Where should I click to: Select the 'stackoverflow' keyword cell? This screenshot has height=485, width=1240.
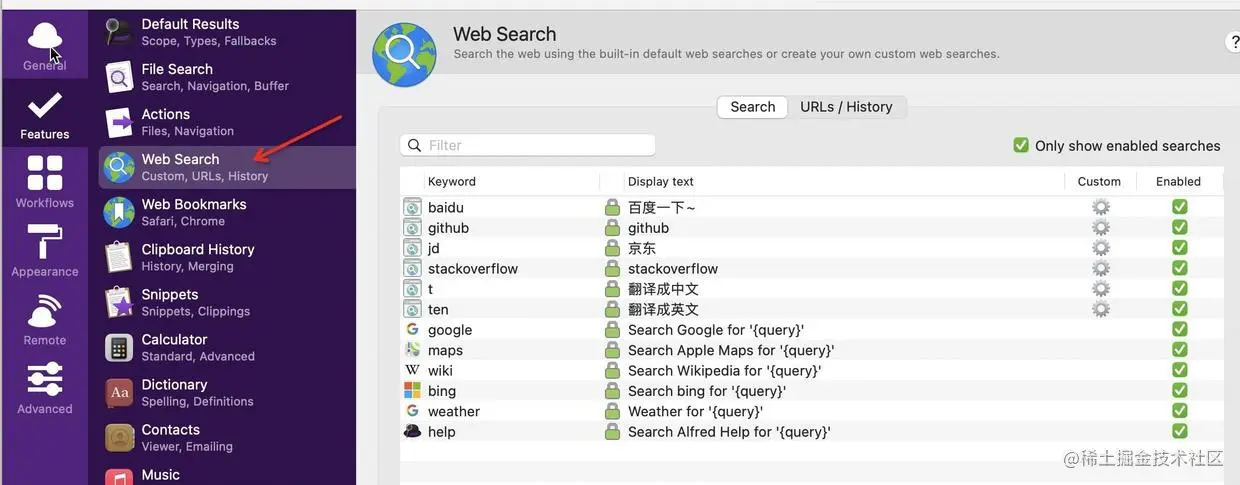click(473, 268)
